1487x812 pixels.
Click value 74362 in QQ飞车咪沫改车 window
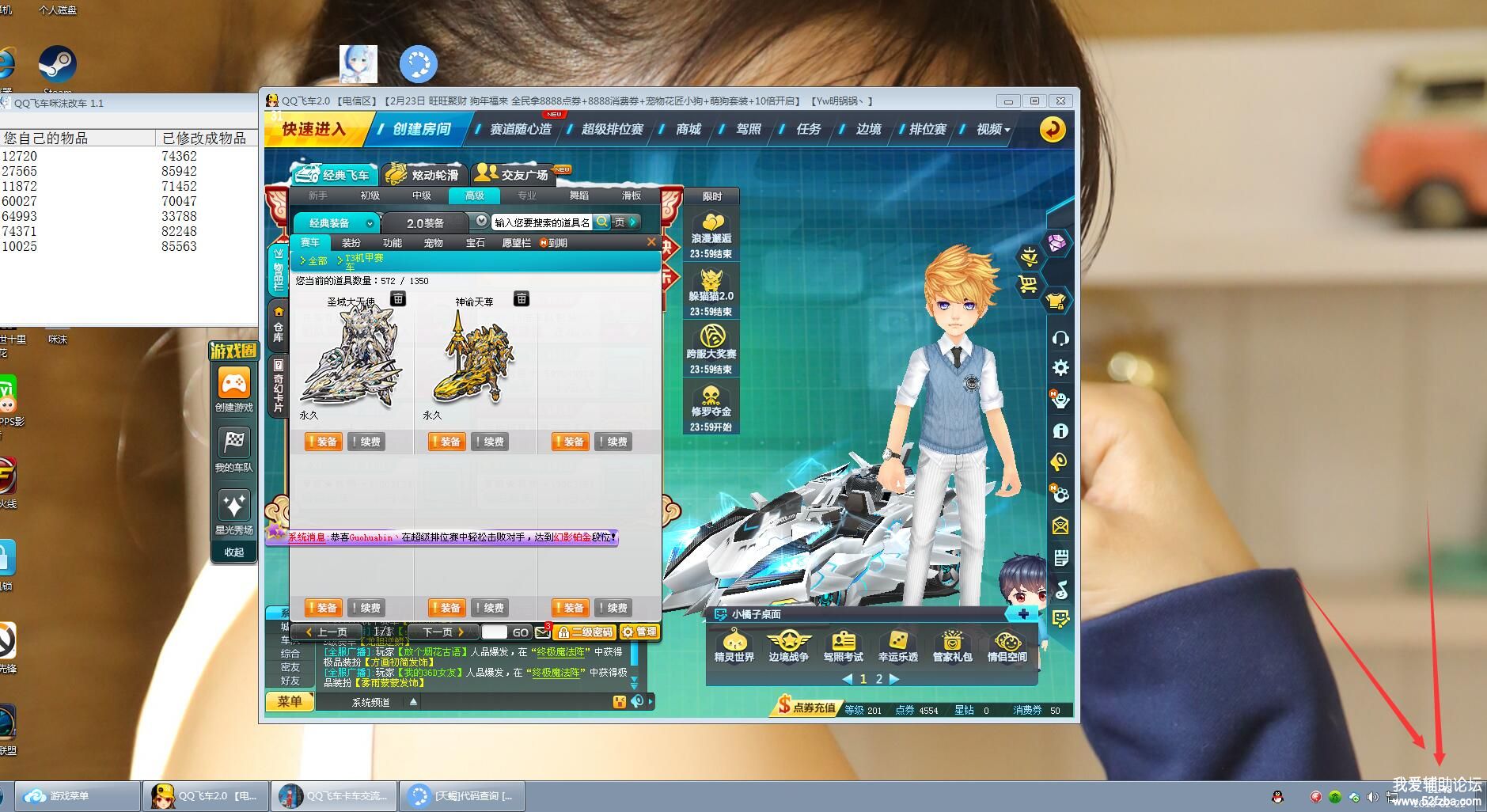179,156
